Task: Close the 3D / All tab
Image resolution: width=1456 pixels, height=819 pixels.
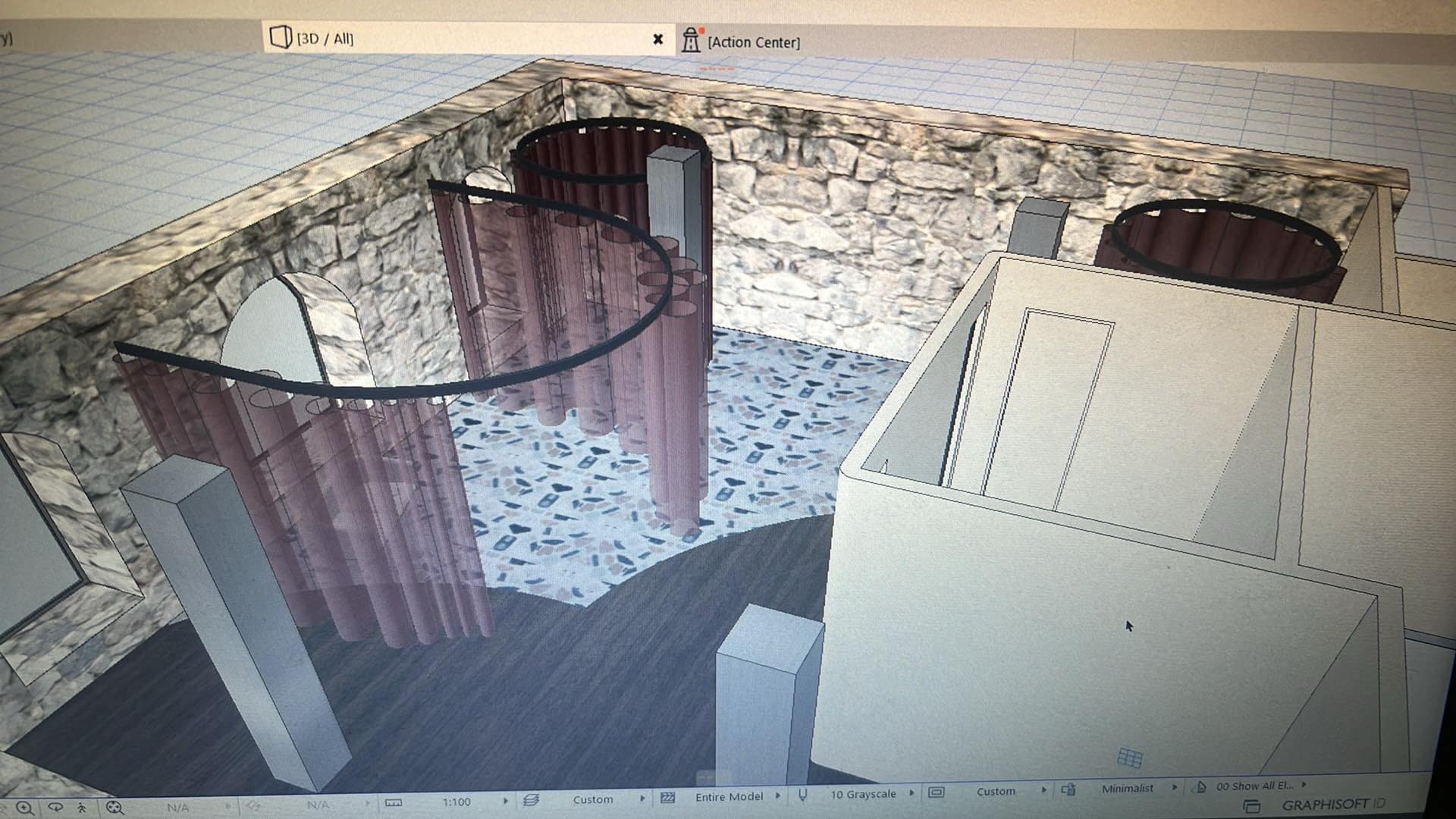Action: pyautogui.click(x=658, y=39)
